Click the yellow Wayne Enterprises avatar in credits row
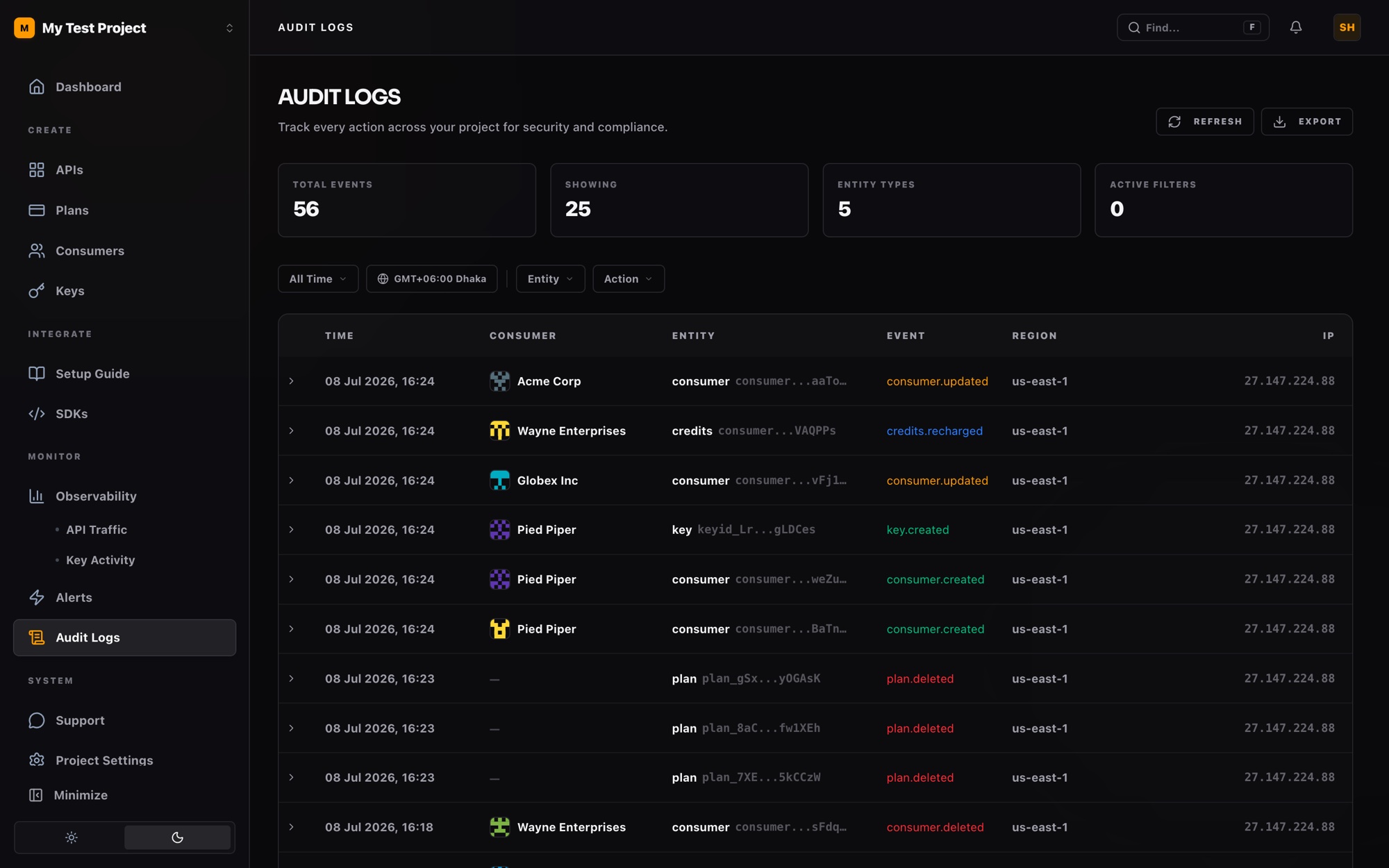The width and height of the screenshot is (1389, 868). (499, 431)
